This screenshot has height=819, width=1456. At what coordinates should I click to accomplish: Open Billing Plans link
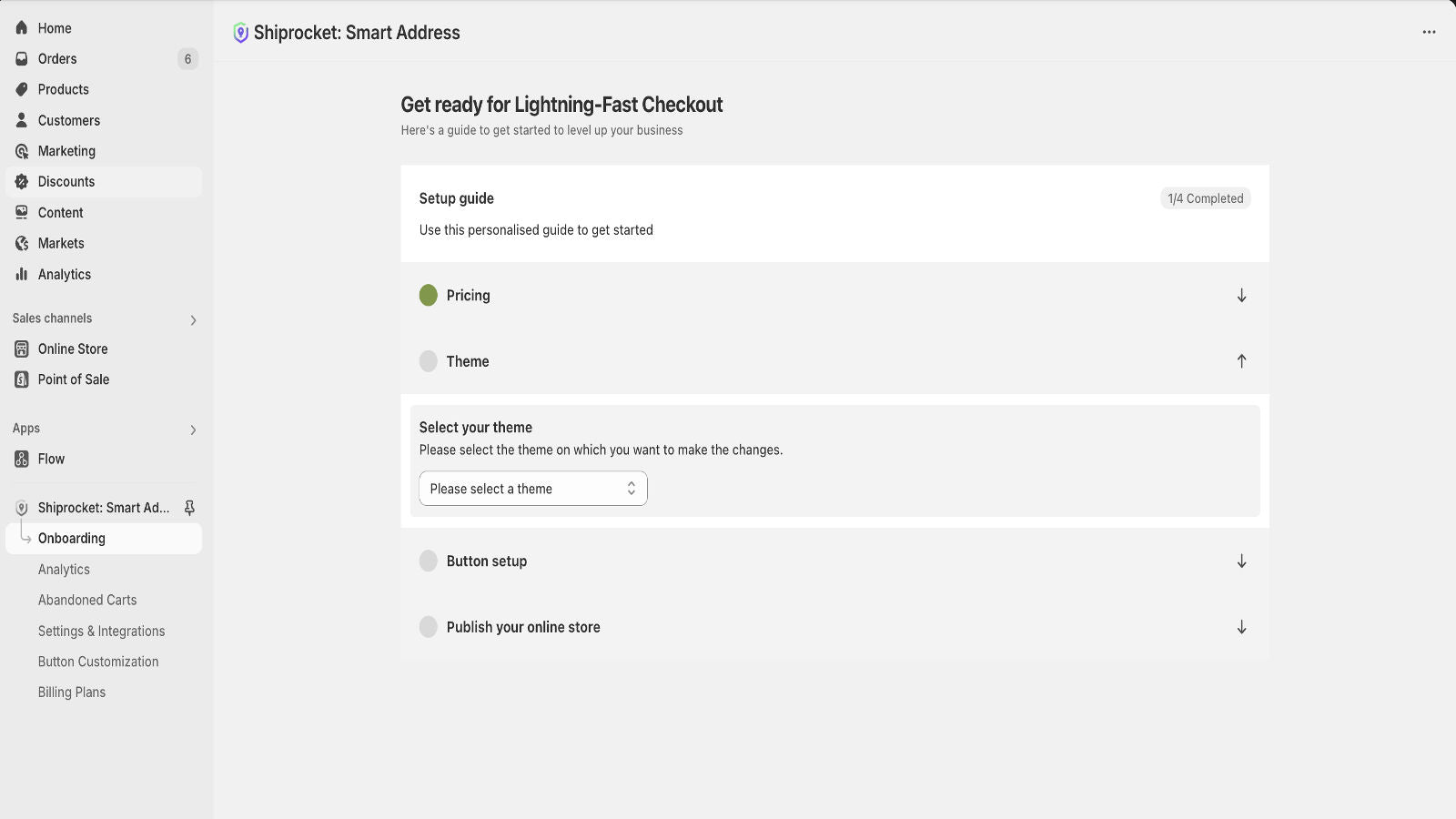click(x=72, y=693)
